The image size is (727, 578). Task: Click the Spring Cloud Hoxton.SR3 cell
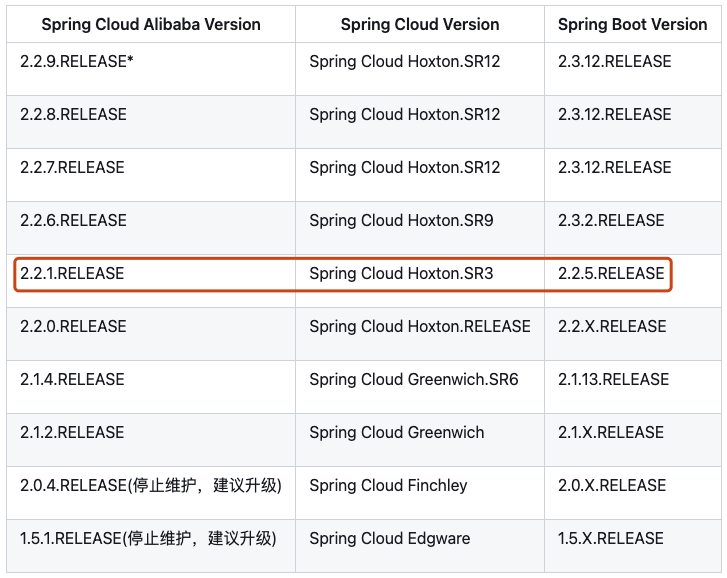click(x=401, y=273)
